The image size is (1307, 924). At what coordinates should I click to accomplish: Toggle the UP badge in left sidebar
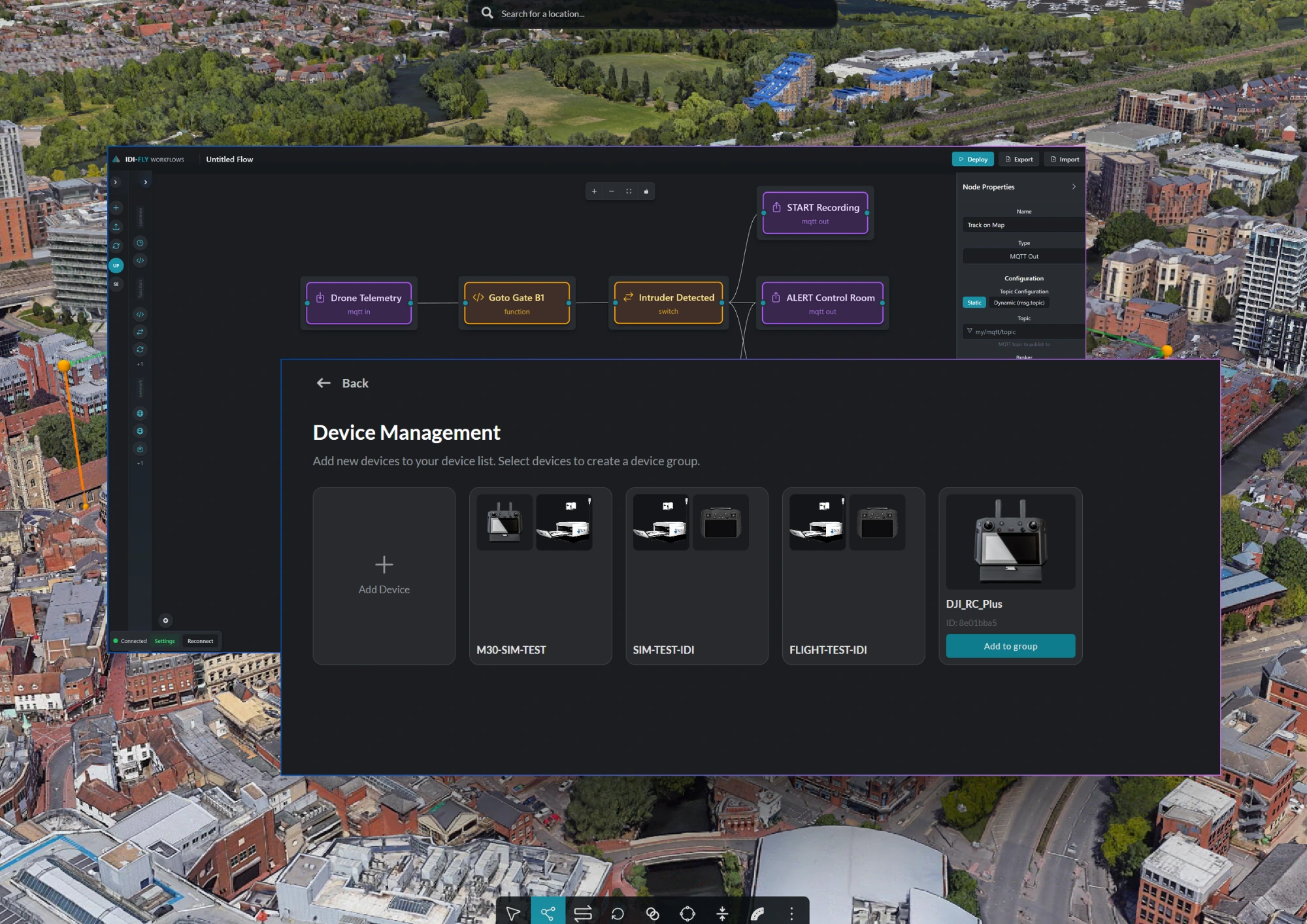click(116, 265)
